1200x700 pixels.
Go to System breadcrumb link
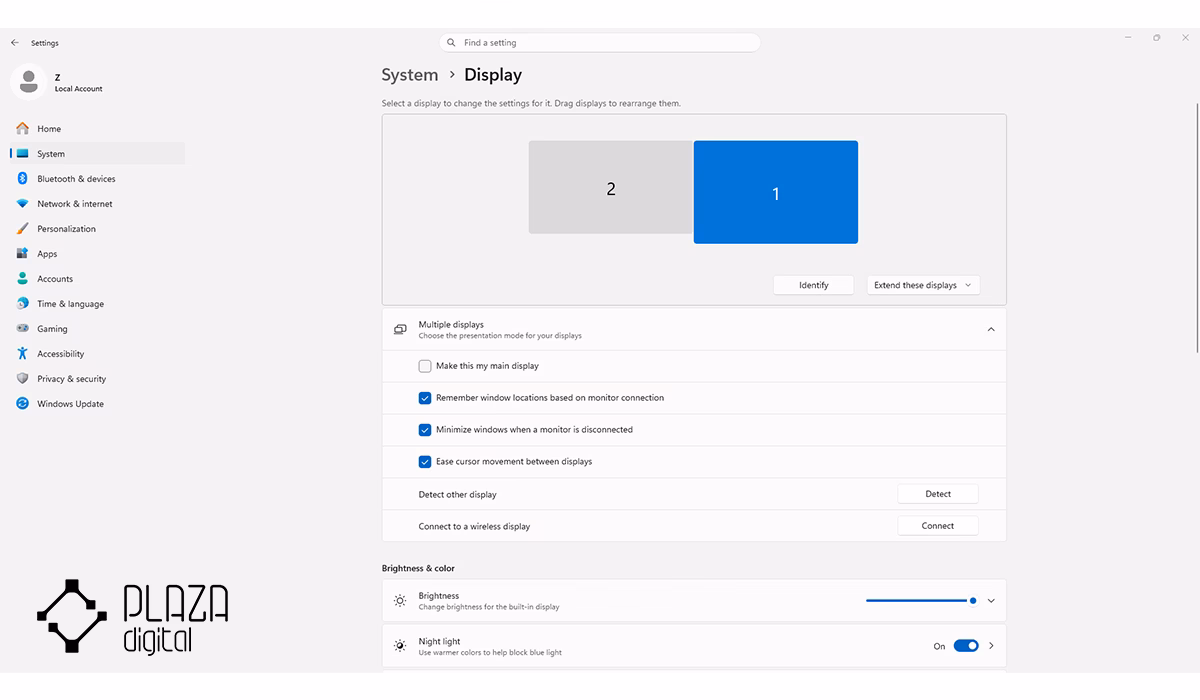tap(410, 75)
